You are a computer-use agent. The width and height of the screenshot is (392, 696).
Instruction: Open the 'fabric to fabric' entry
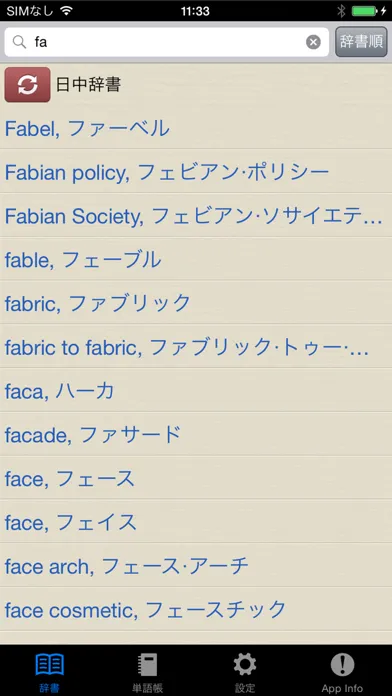pyautogui.click(x=196, y=347)
